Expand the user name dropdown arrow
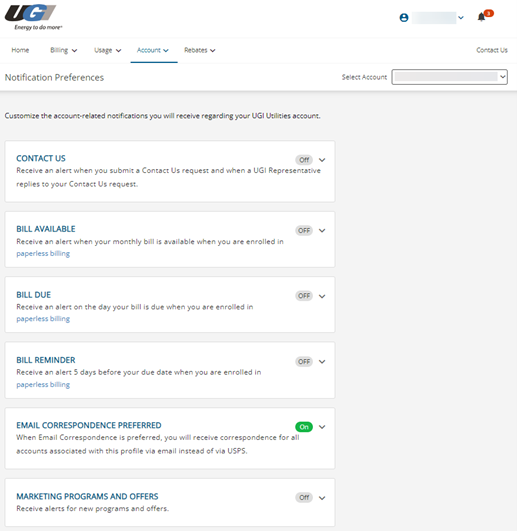517x531 pixels. point(461,18)
